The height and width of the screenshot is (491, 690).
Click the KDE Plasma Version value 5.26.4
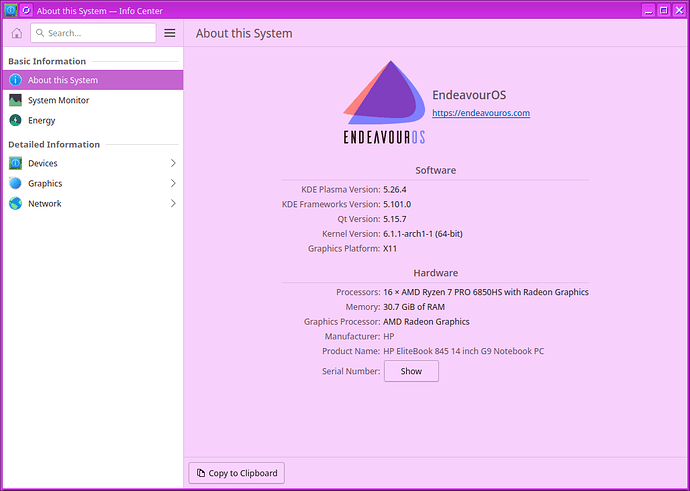(x=395, y=190)
